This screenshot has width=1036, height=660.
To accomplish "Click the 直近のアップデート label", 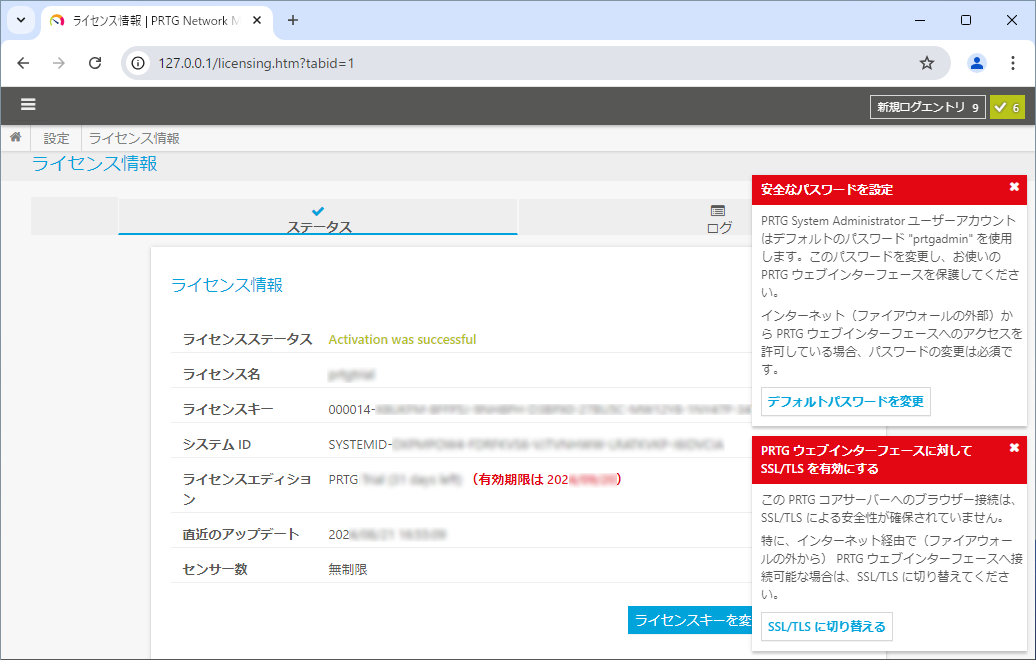I will pos(240,534).
